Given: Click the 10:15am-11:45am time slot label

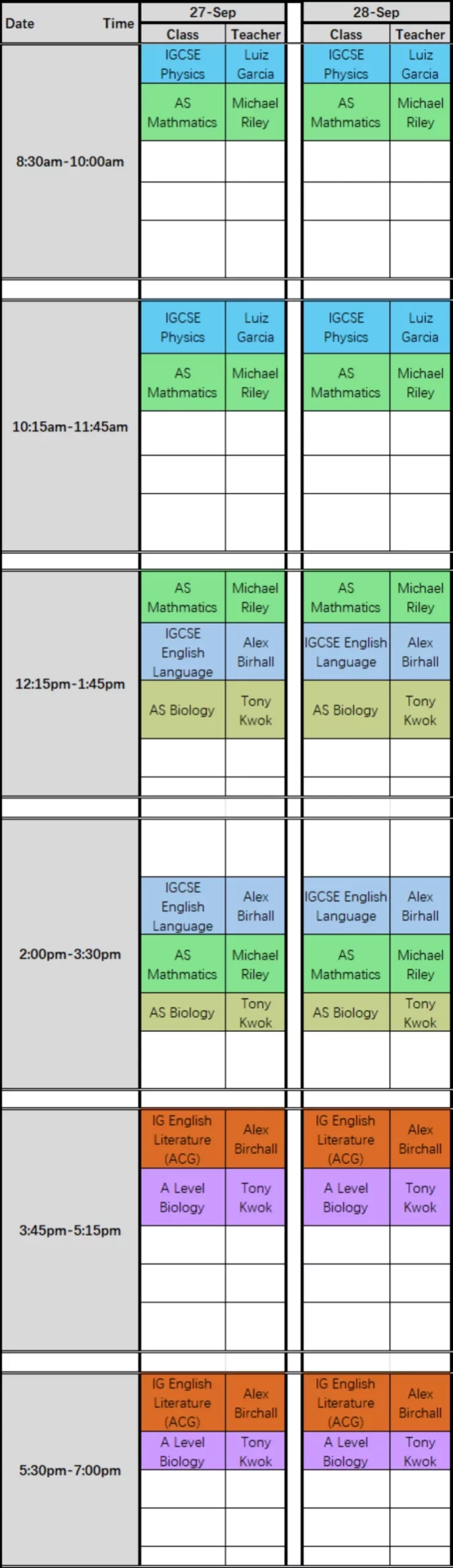Looking at the screenshot, I should pyautogui.click(x=70, y=427).
